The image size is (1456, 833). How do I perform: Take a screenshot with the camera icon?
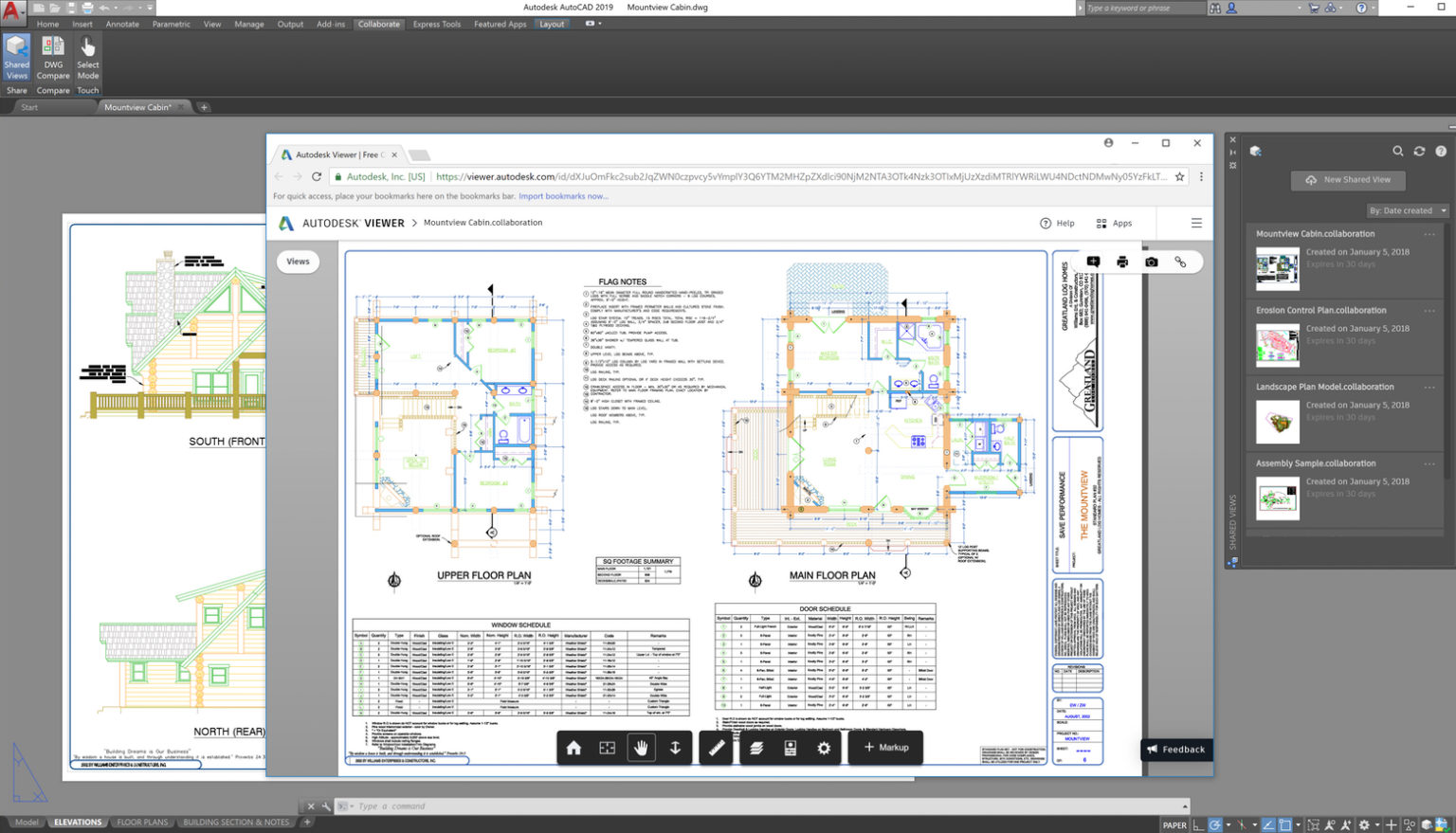tap(1151, 263)
